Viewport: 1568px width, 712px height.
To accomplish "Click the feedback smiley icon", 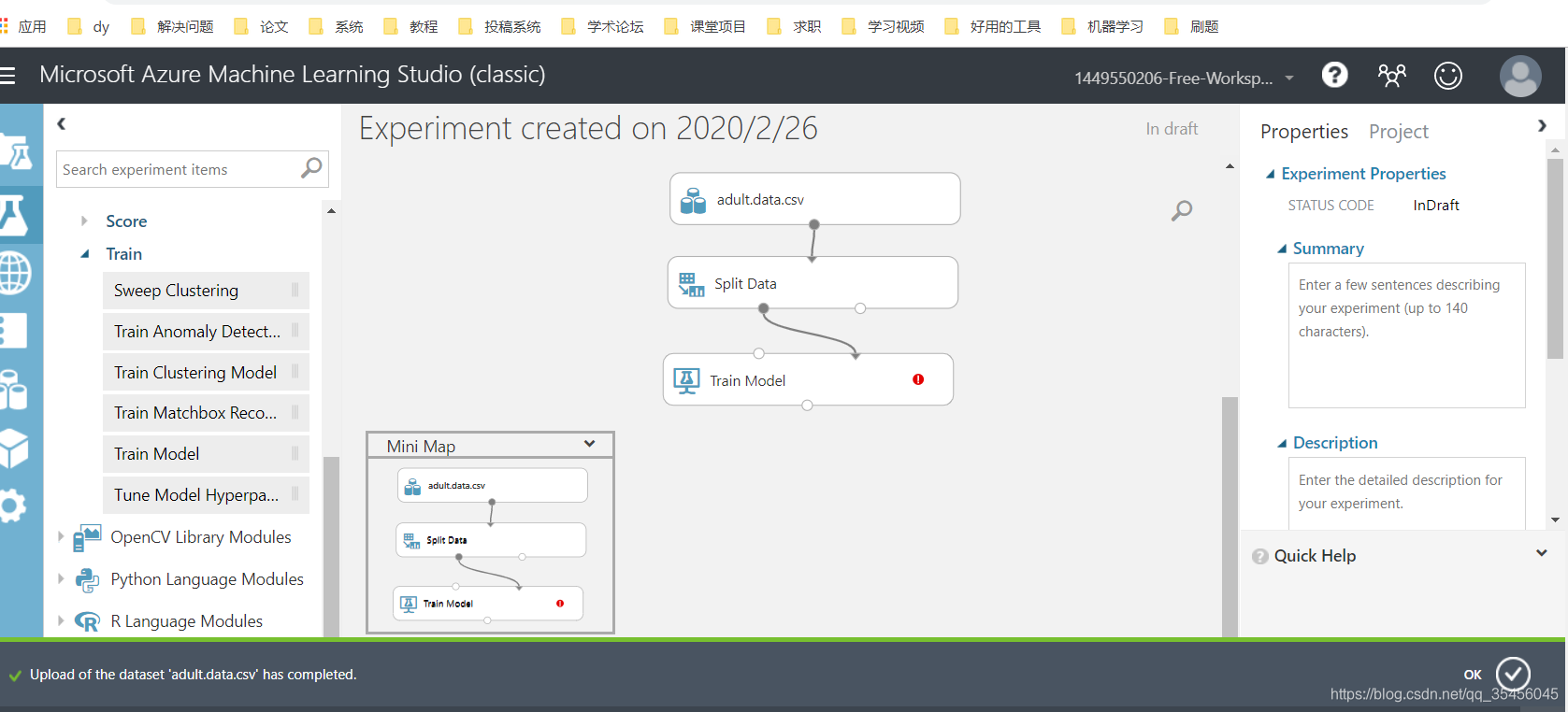I will [x=1447, y=76].
